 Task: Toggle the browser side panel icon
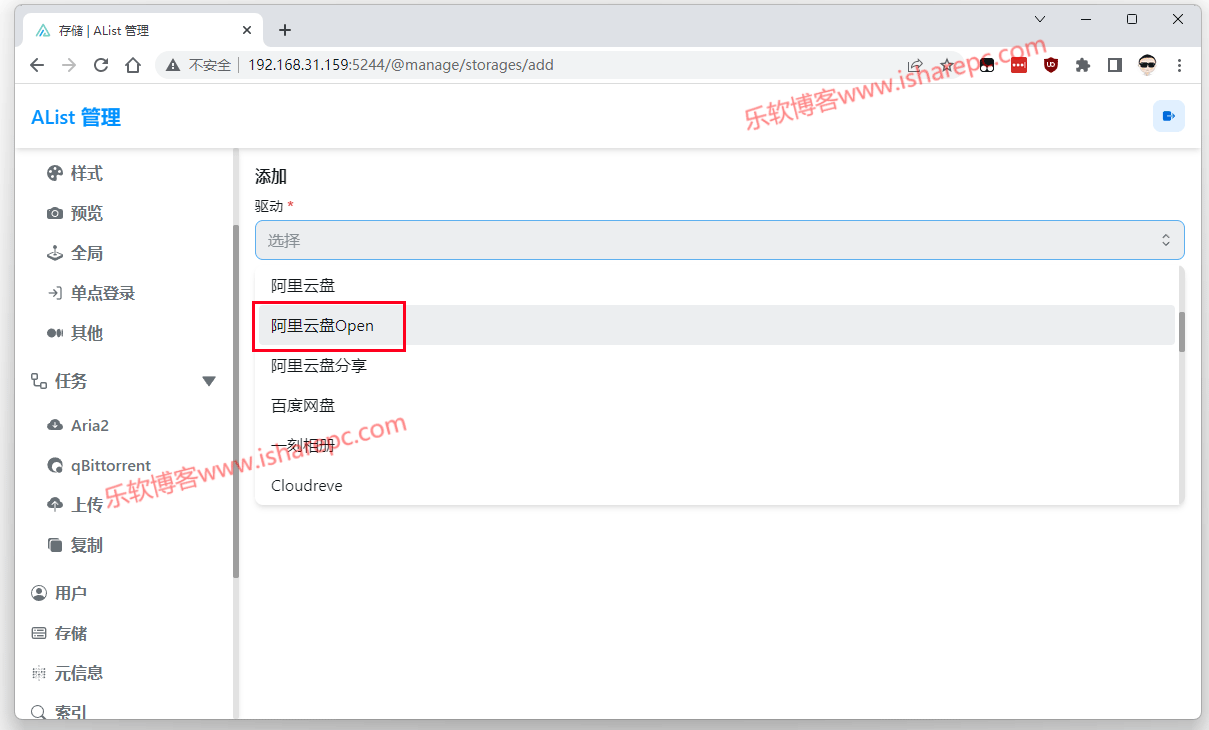click(1114, 65)
